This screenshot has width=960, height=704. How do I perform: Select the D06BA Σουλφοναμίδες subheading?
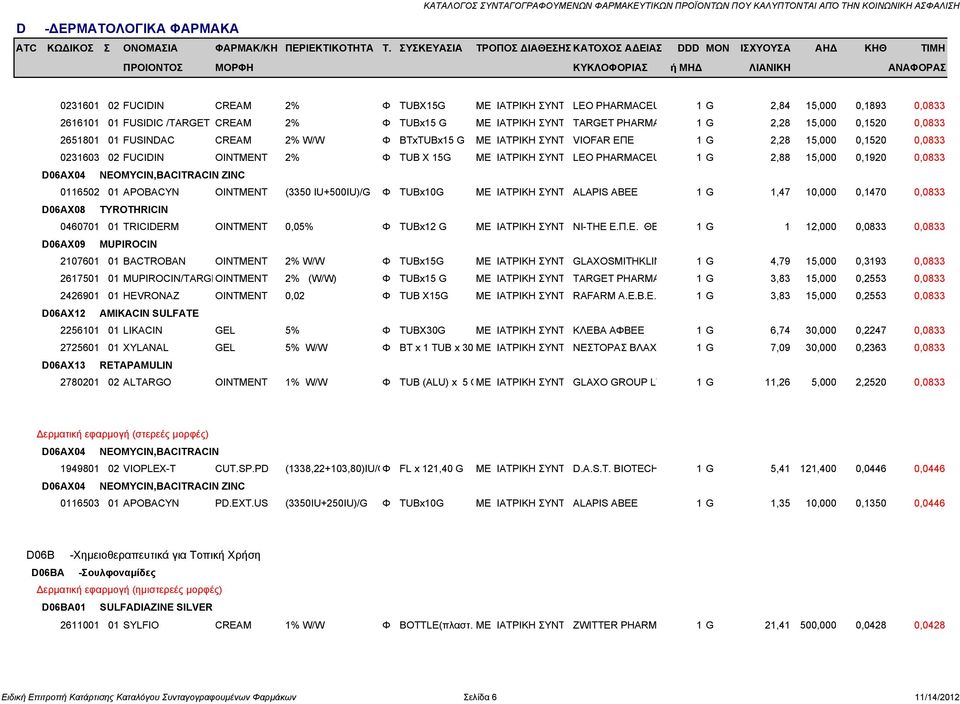94,573
